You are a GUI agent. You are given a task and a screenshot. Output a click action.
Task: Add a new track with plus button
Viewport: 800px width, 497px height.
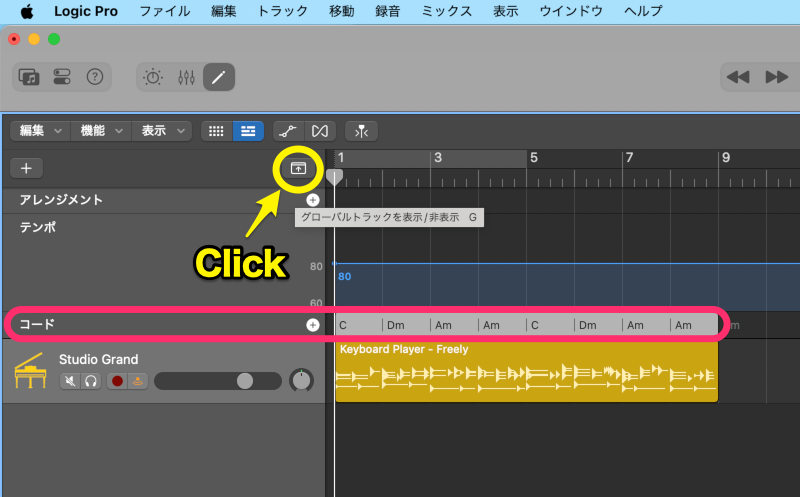tap(26, 168)
